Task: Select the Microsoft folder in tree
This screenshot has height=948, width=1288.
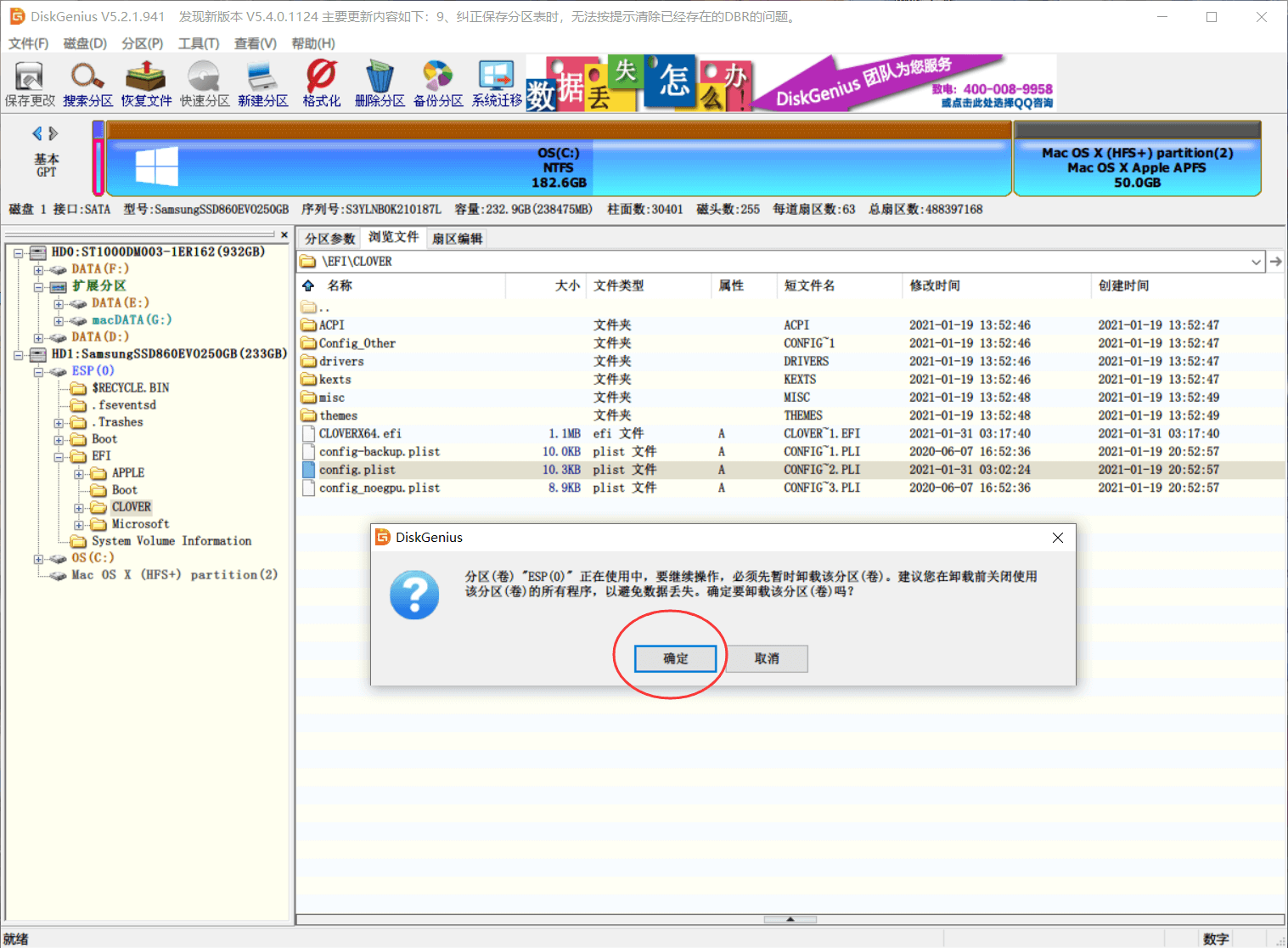Action: pos(140,524)
